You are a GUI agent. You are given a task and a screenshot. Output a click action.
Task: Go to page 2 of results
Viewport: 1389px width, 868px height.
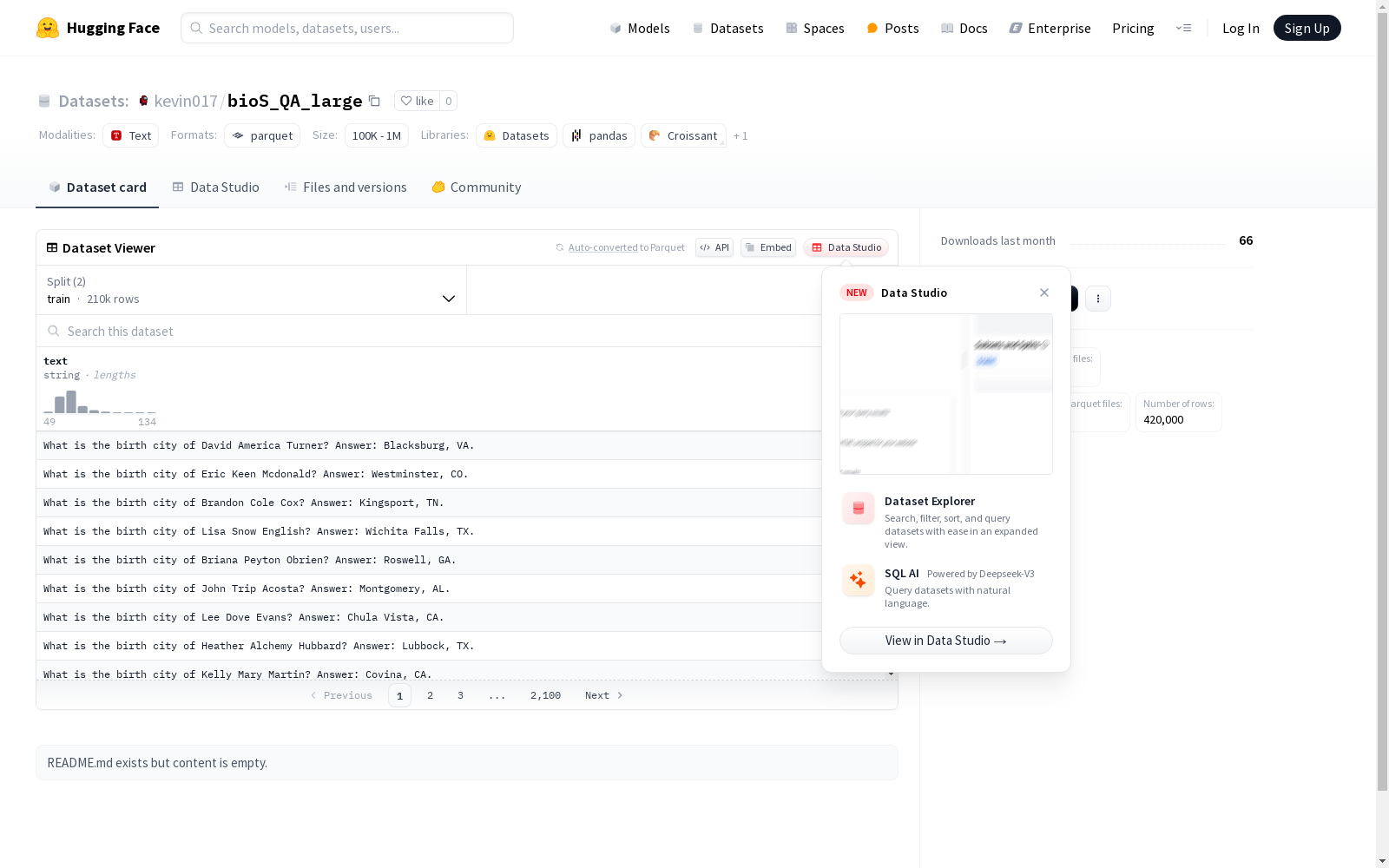[430, 695]
